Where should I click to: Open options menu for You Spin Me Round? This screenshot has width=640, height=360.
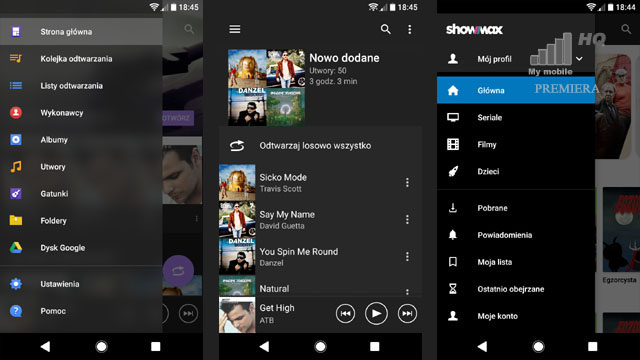click(x=407, y=256)
